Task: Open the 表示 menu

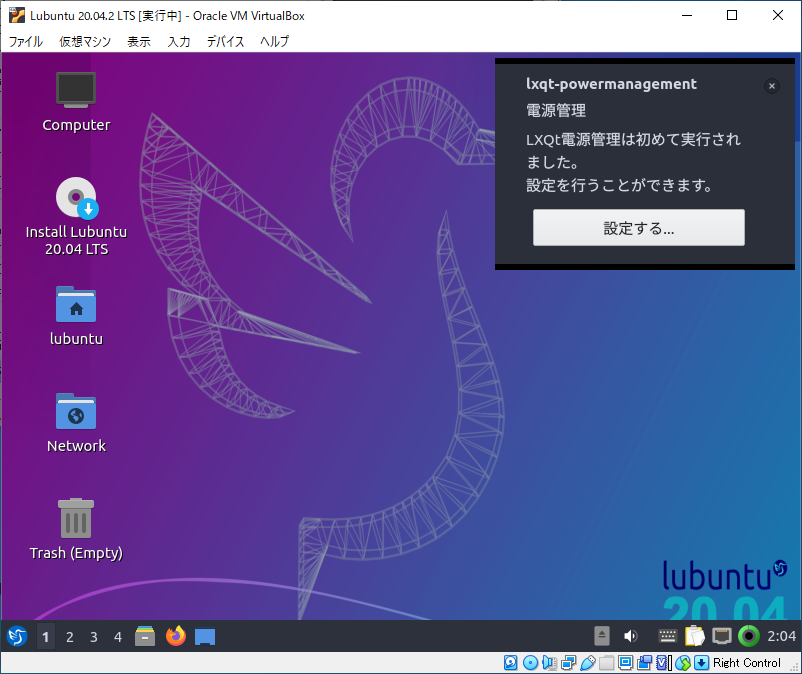Action: click(139, 41)
